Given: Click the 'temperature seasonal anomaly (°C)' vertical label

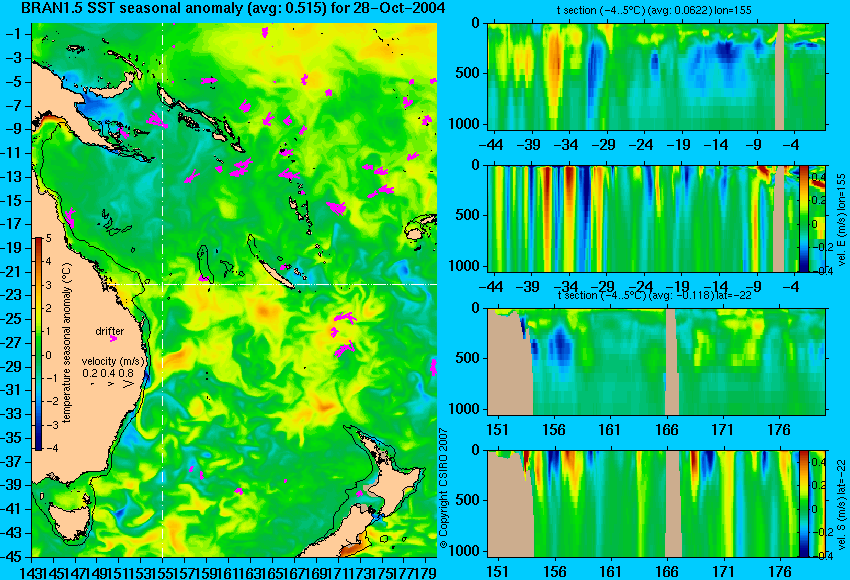Looking at the screenshot, I should (x=67, y=343).
